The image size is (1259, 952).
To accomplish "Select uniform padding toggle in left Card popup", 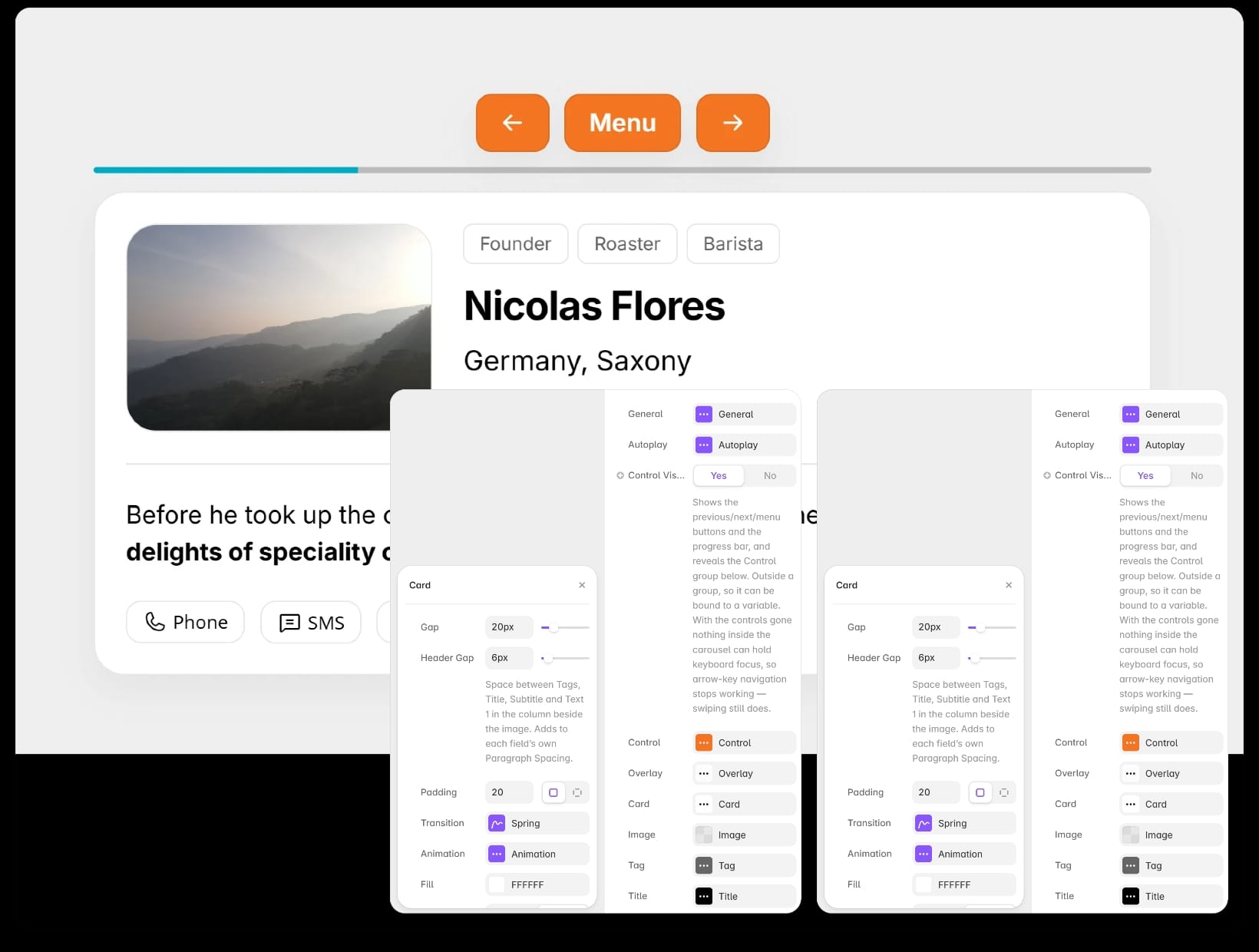I will [553, 792].
